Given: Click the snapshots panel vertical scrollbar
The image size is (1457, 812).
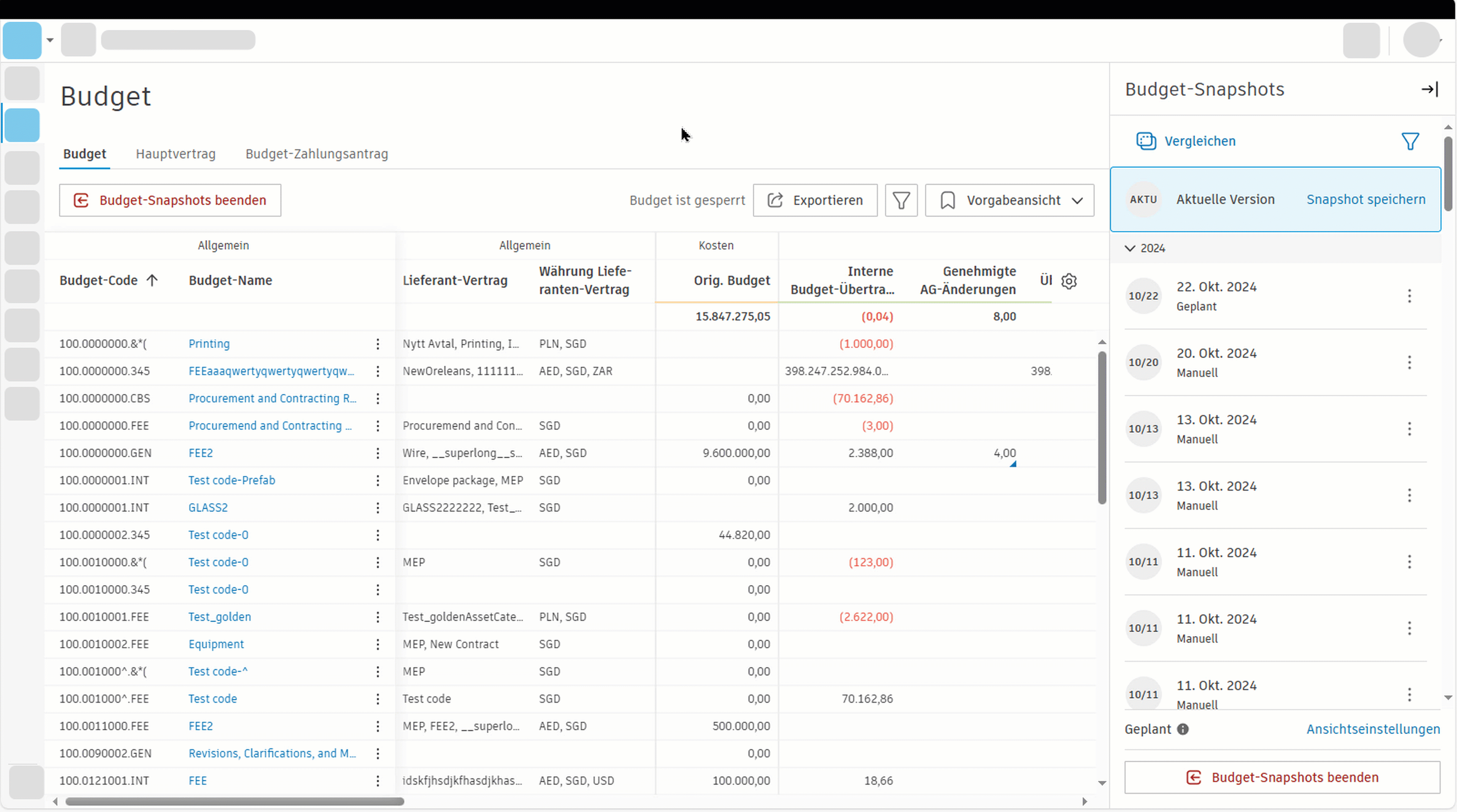Looking at the screenshot, I should click(1447, 174).
